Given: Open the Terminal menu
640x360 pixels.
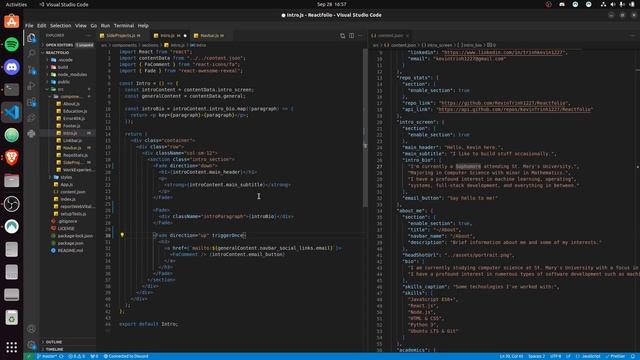Looking at the screenshot, I should tap(124, 25).
